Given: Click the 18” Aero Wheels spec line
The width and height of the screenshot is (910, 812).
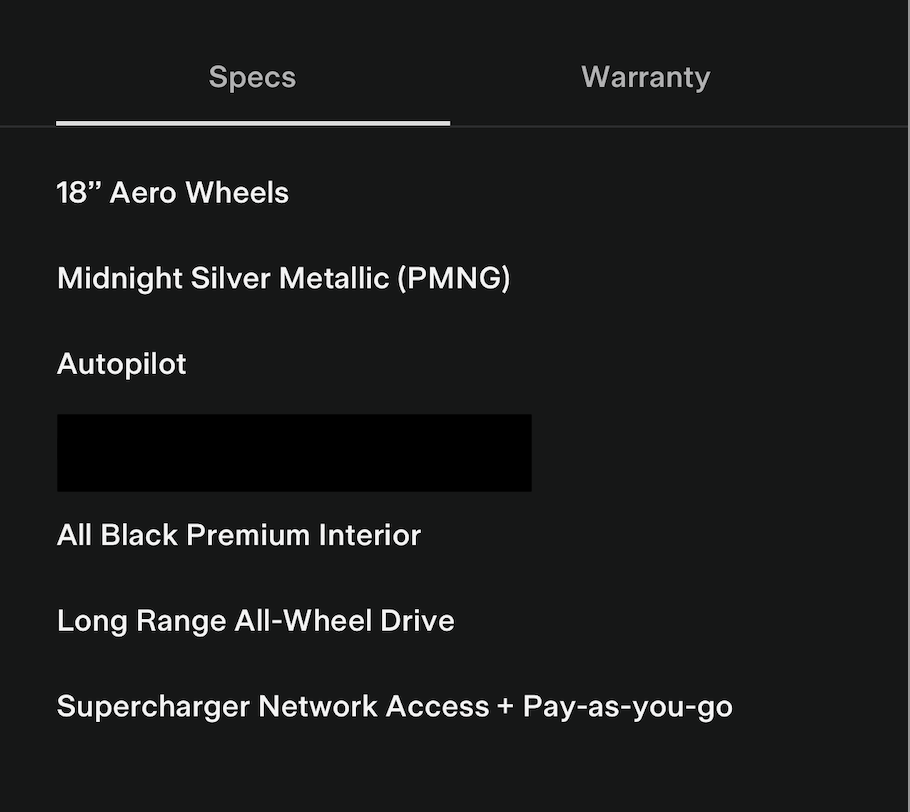Looking at the screenshot, I should (x=173, y=192).
